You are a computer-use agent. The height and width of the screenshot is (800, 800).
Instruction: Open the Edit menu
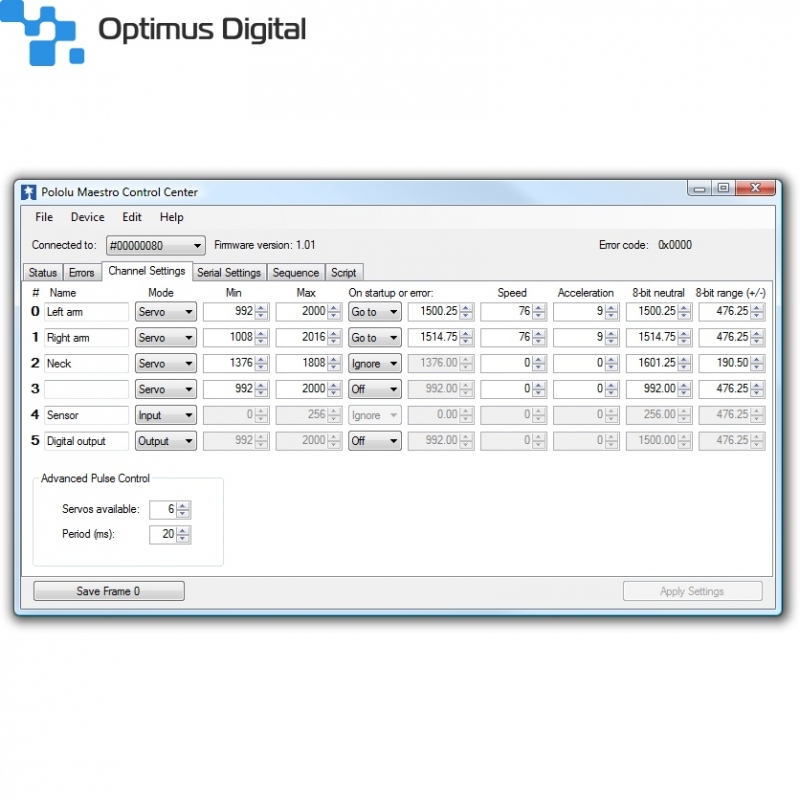click(132, 217)
